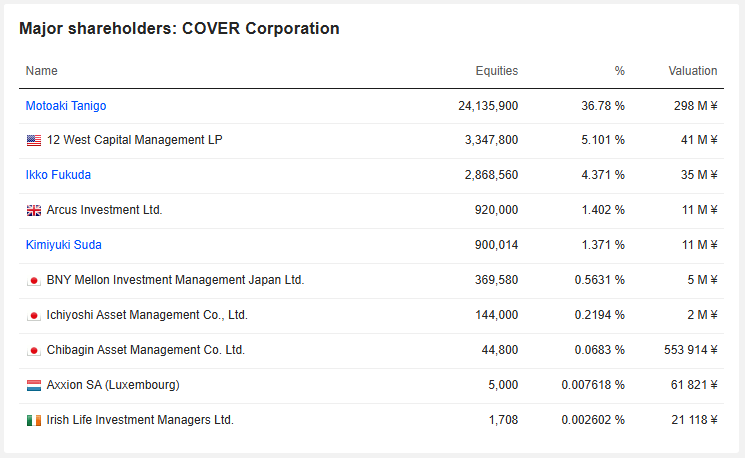Select percentage 0.002602 %
Screen dimensions: 745x458
coord(593,420)
